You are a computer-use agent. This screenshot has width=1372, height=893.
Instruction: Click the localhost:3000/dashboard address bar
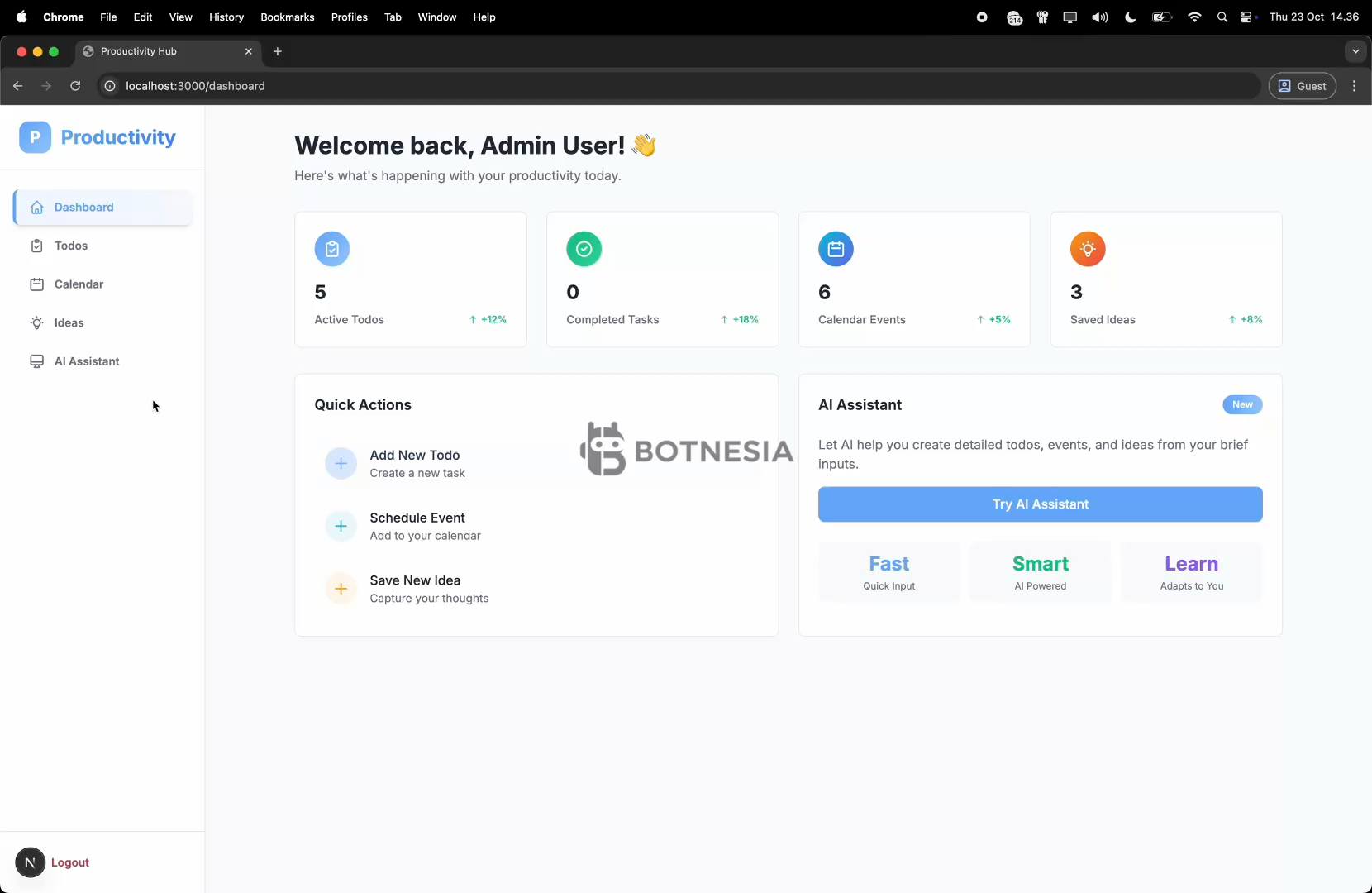click(x=678, y=86)
